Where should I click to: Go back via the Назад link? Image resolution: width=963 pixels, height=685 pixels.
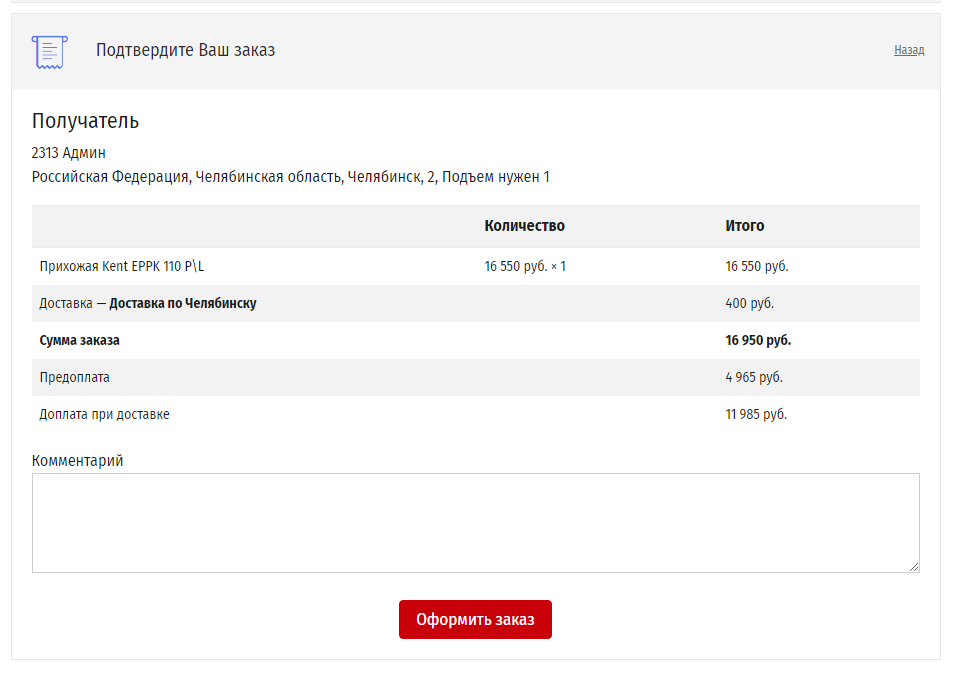[x=908, y=50]
